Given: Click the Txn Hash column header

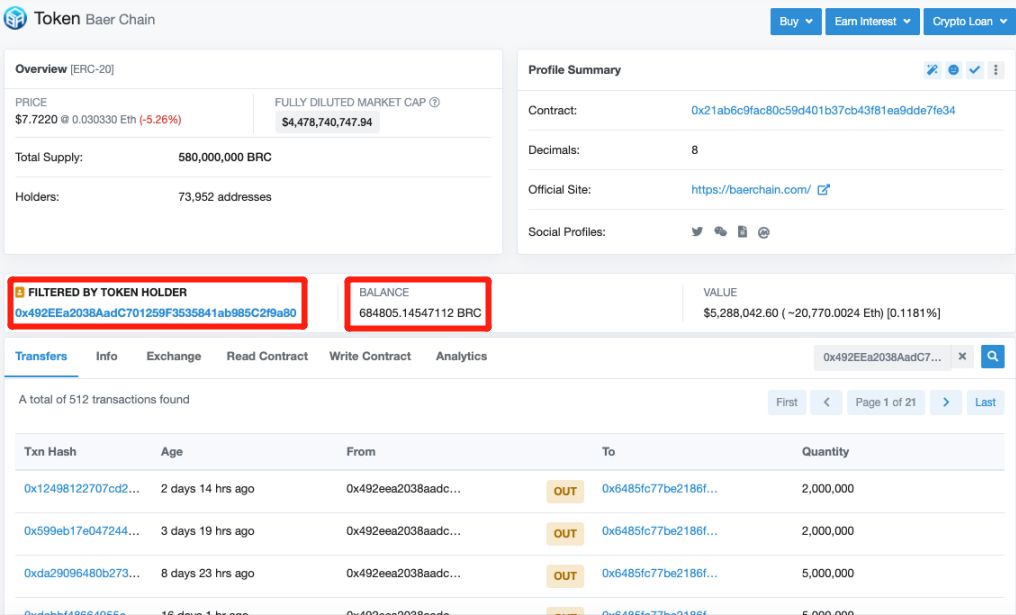Looking at the screenshot, I should [50, 452].
